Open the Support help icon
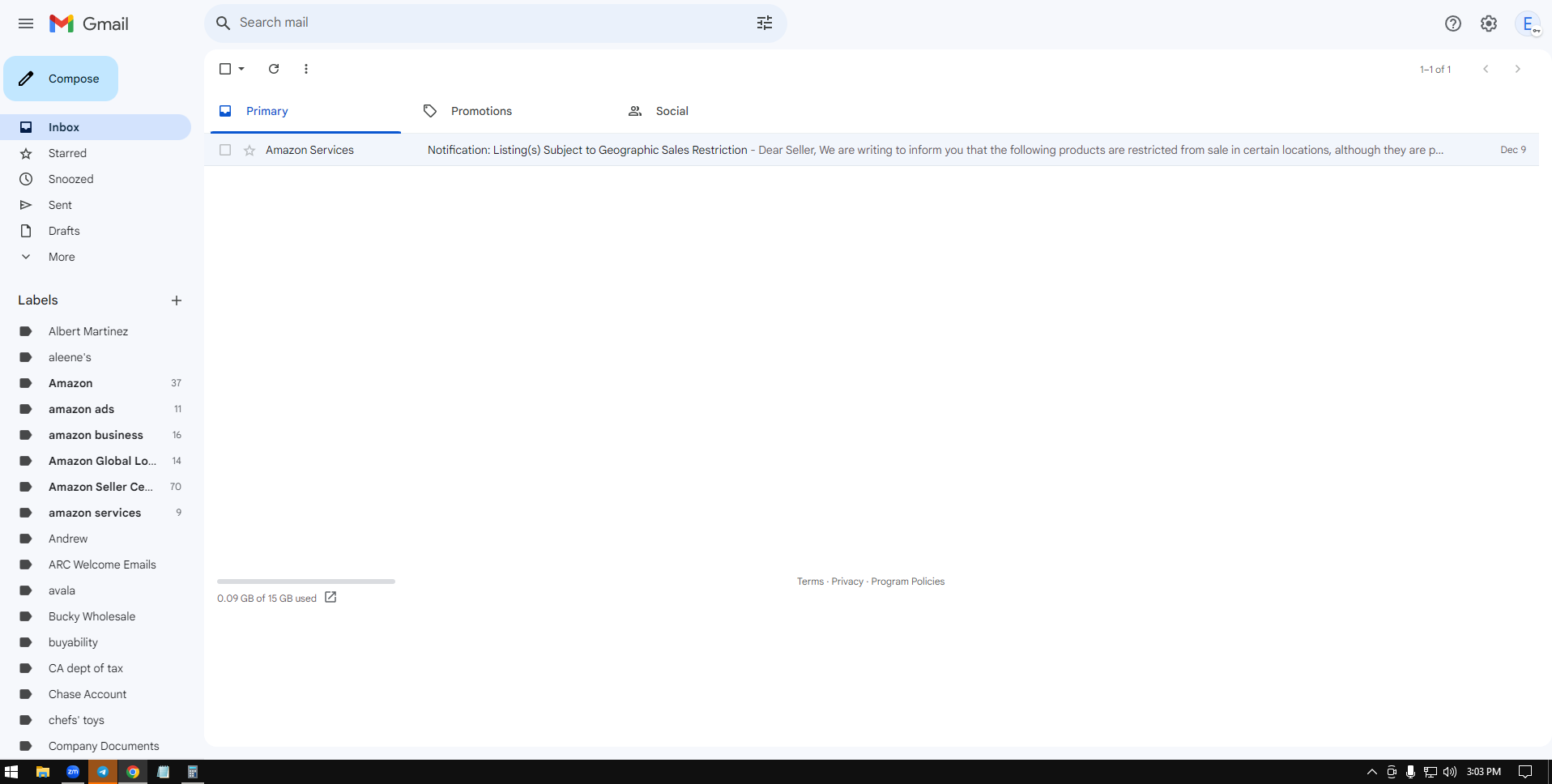This screenshot has width=1552, height=784. click(x=1453, y=23)
